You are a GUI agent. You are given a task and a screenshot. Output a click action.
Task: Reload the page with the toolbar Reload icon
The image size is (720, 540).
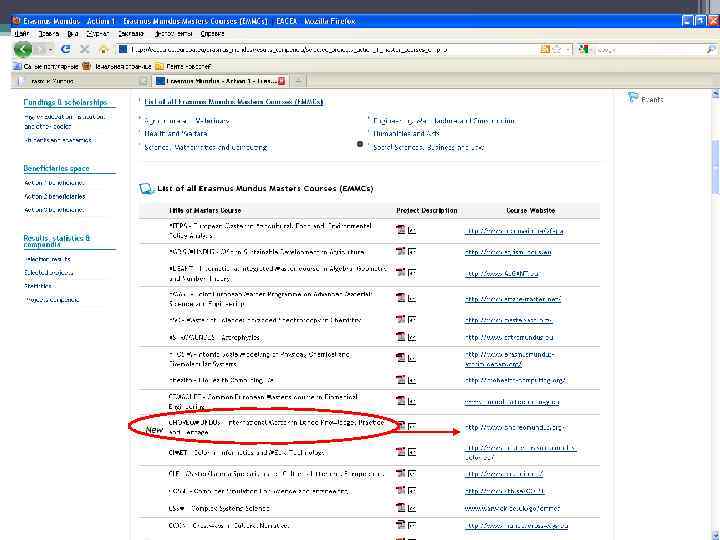(x=66, y=49)
